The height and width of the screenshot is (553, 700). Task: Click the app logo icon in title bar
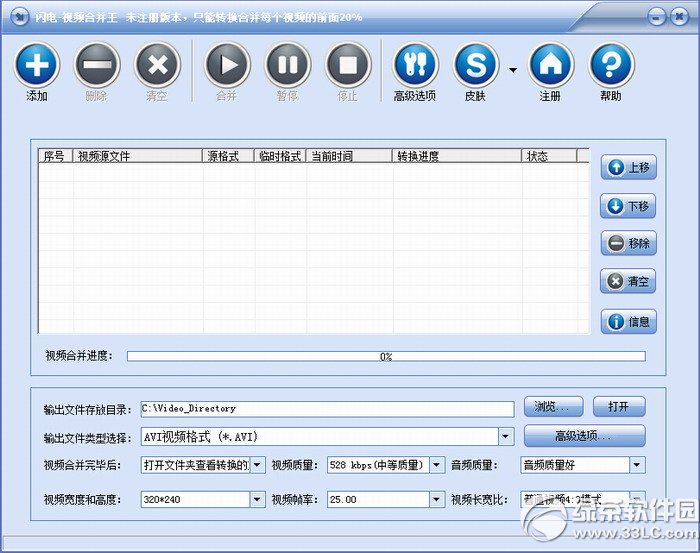coord(19,17)
